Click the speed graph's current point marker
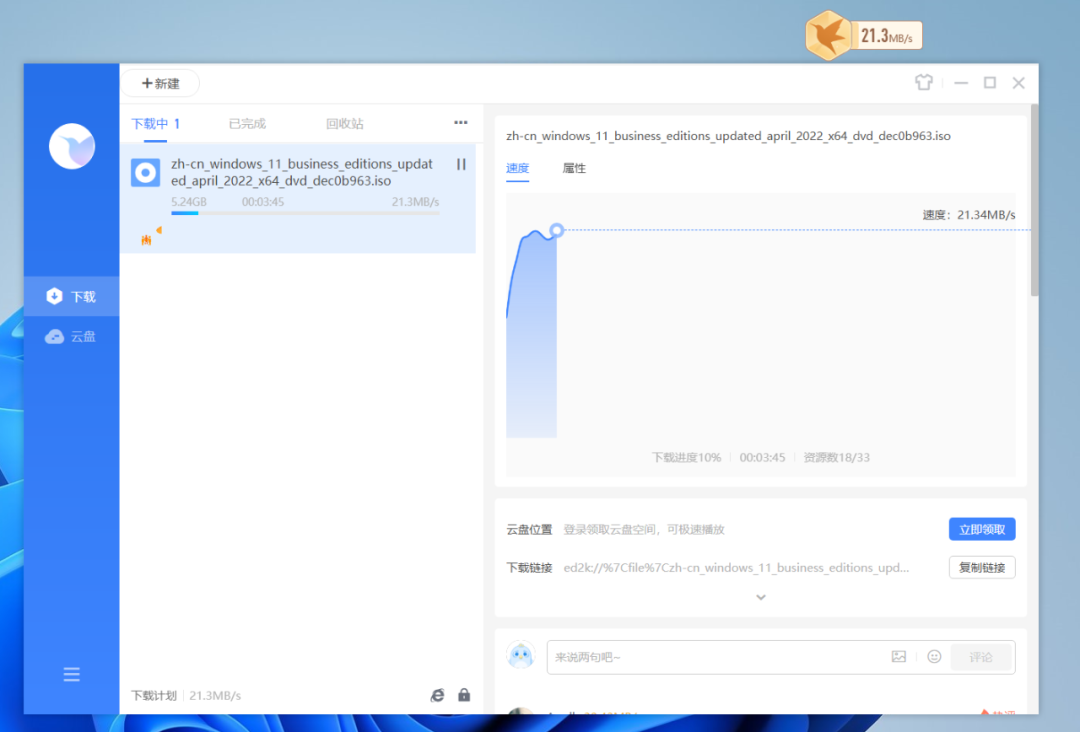The width and height of the screenshot is (1080, 732). point(557,230)
